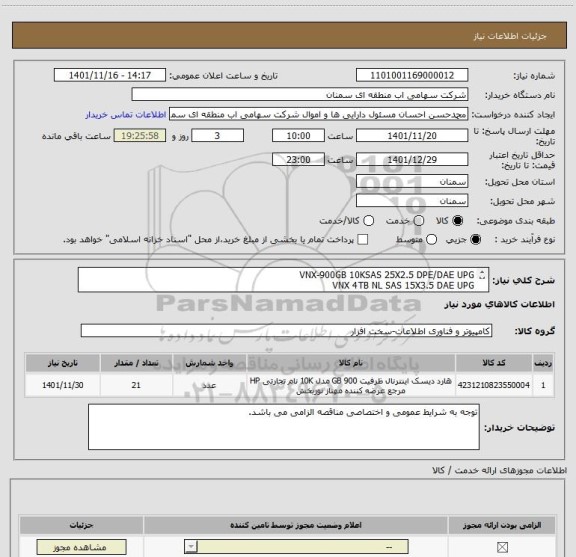This screenshot has width=576, height=557.
Task: Click the request creator field
Action: coord(318,115)
